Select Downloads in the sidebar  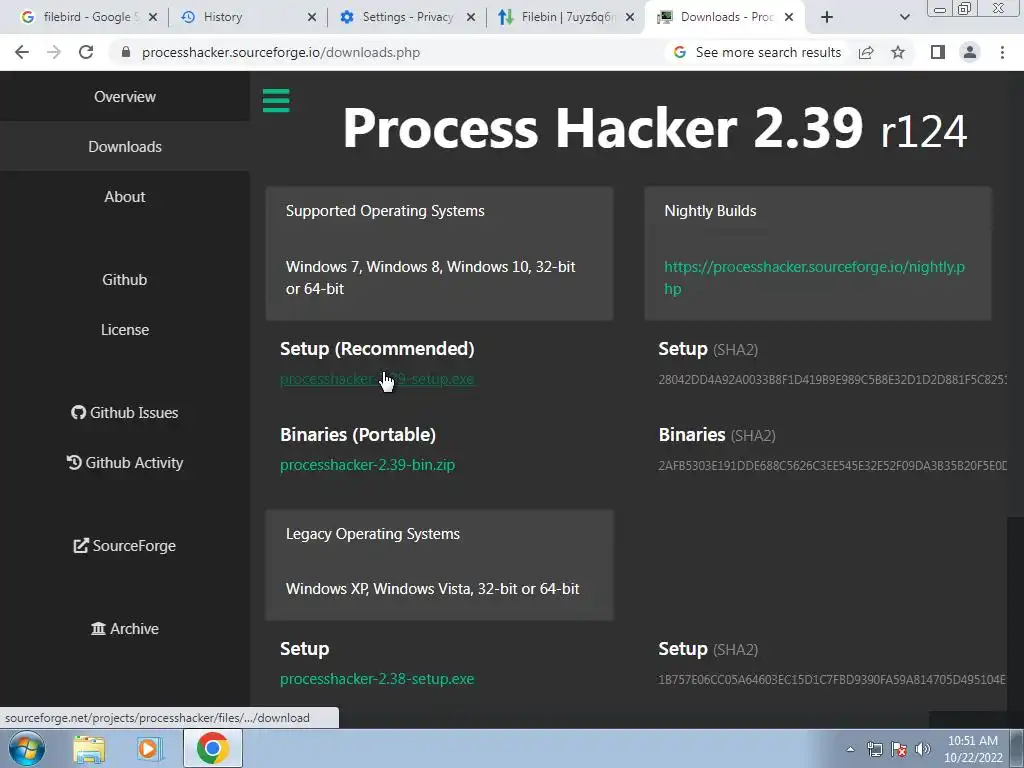tap(125, 146)
